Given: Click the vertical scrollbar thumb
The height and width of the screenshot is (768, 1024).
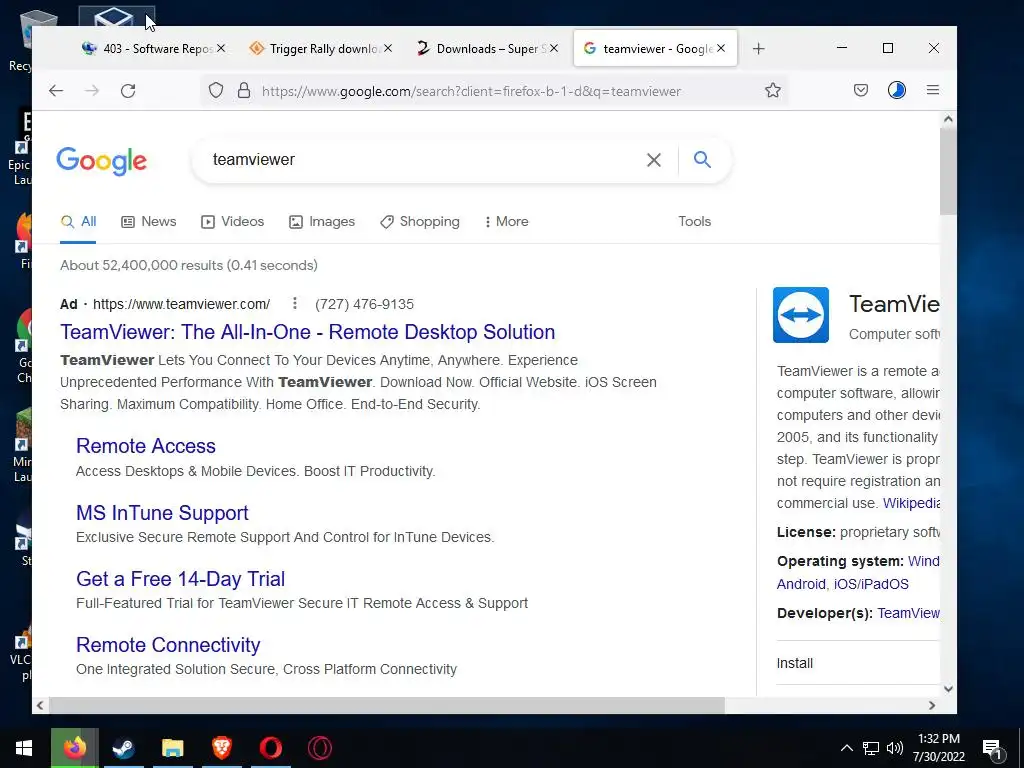Looking at the screenshot, I should tap(948, 171).
